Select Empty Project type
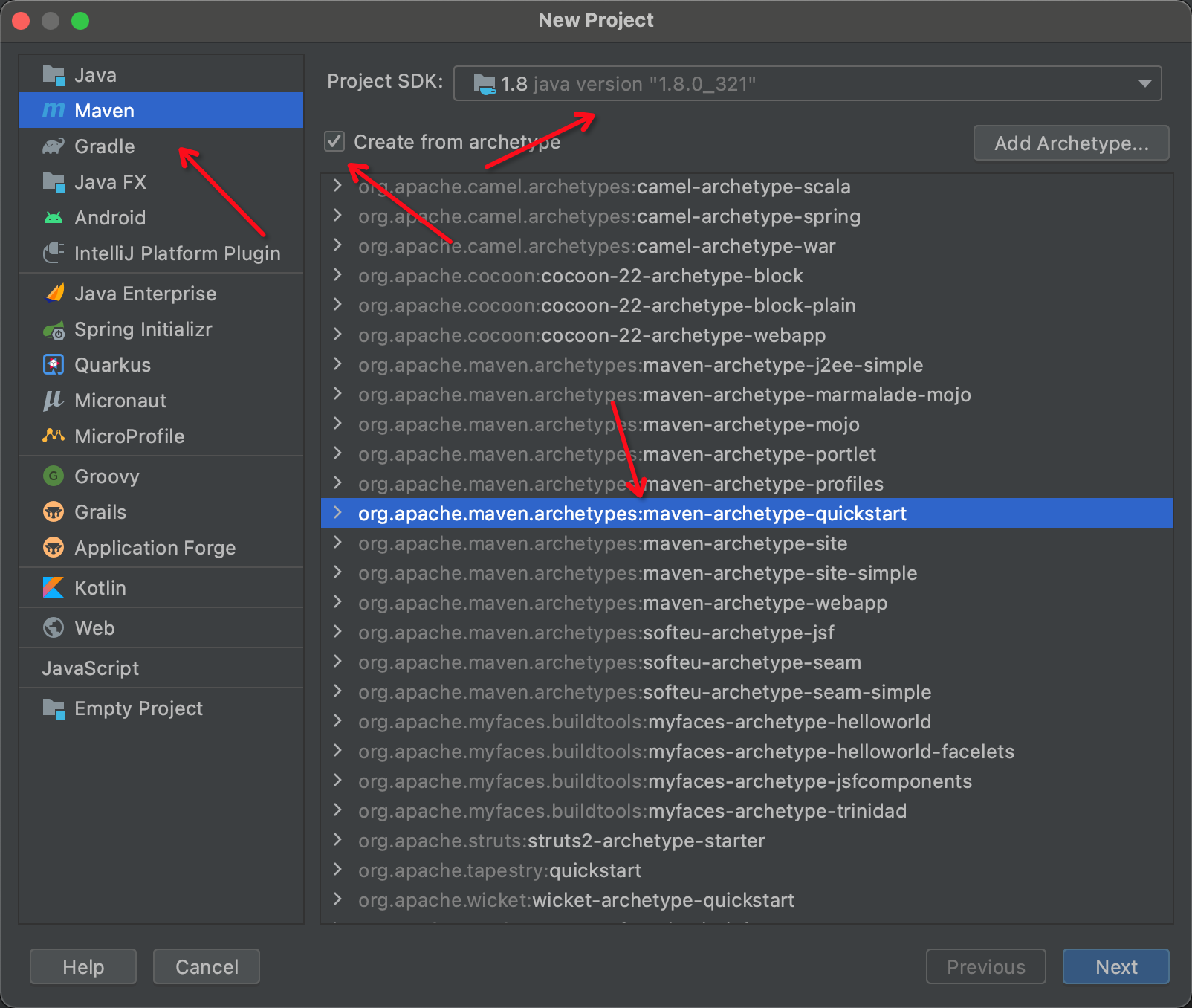 tap(161, 708)
